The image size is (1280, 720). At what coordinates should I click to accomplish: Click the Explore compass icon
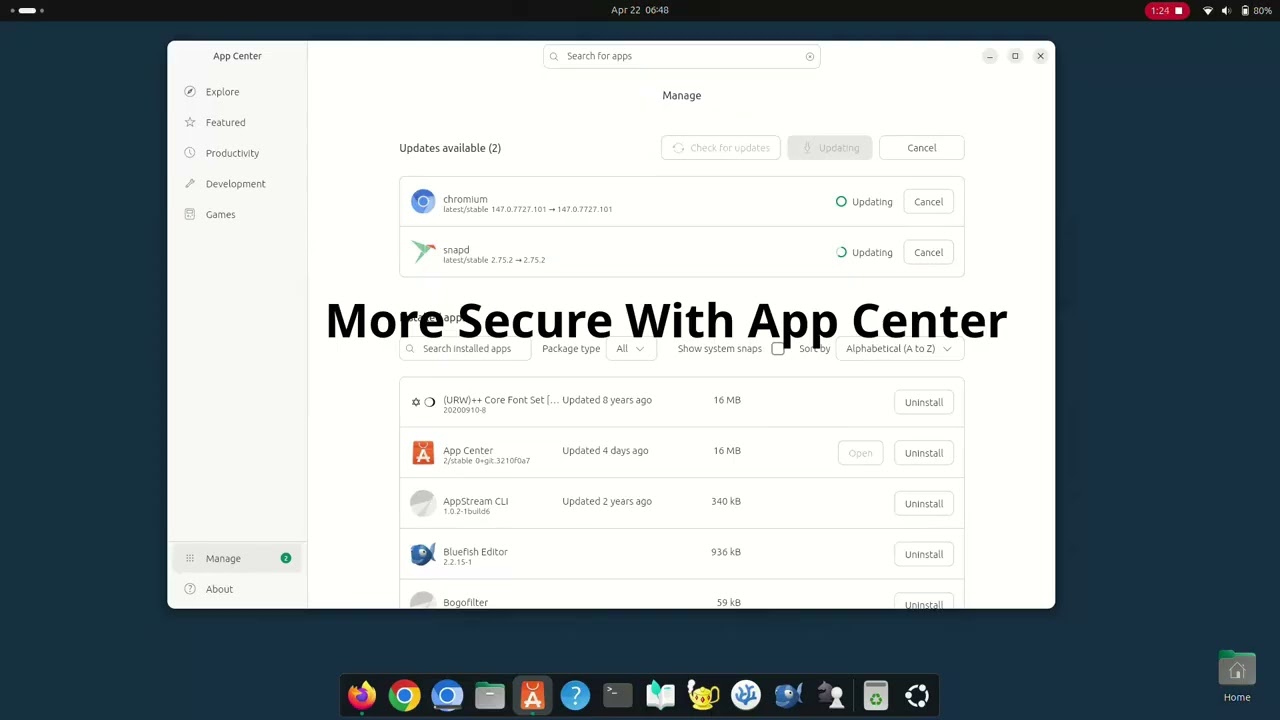190,92
